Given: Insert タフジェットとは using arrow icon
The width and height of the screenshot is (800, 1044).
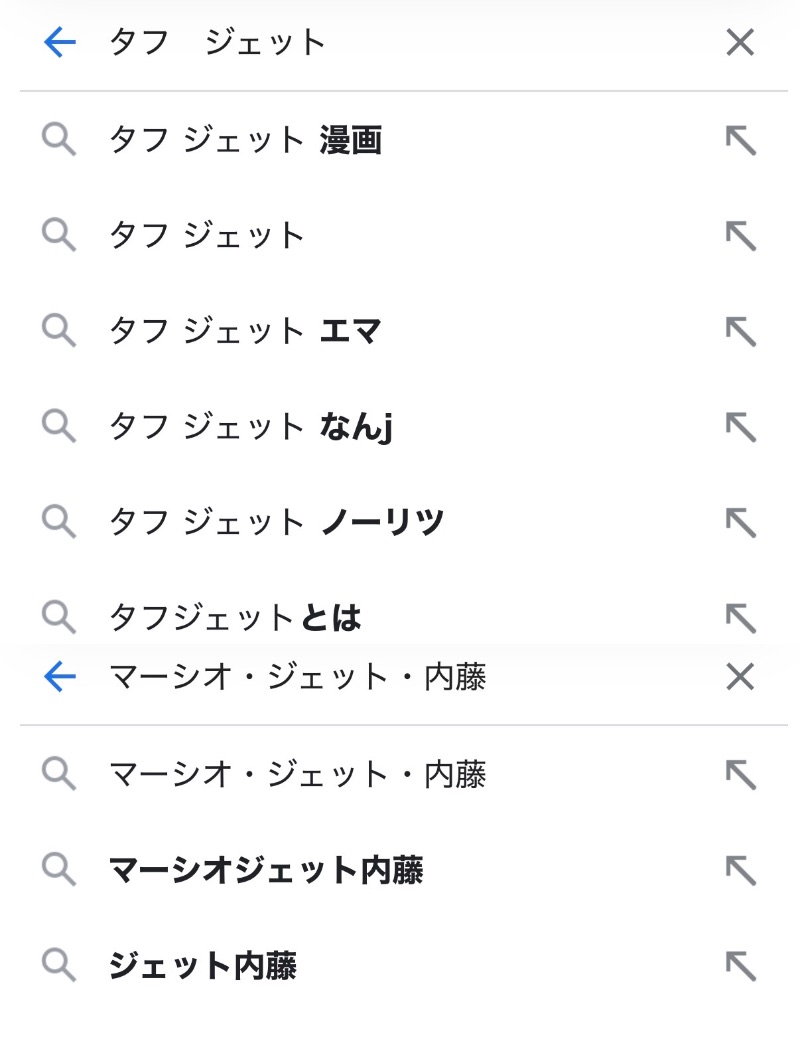Looking at the screenshot, I should [x=740, y=617].
